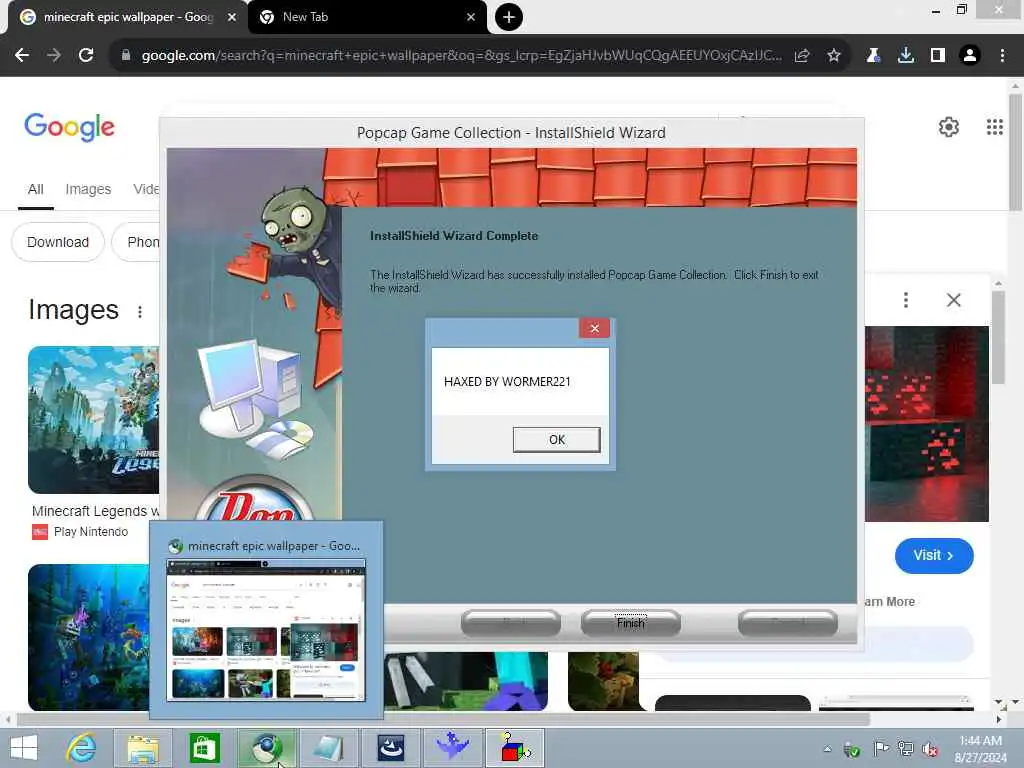Click Finish in the InstallShield Wizard
The width and height of the screenshot is (1024, 768).
coord(630,623)
